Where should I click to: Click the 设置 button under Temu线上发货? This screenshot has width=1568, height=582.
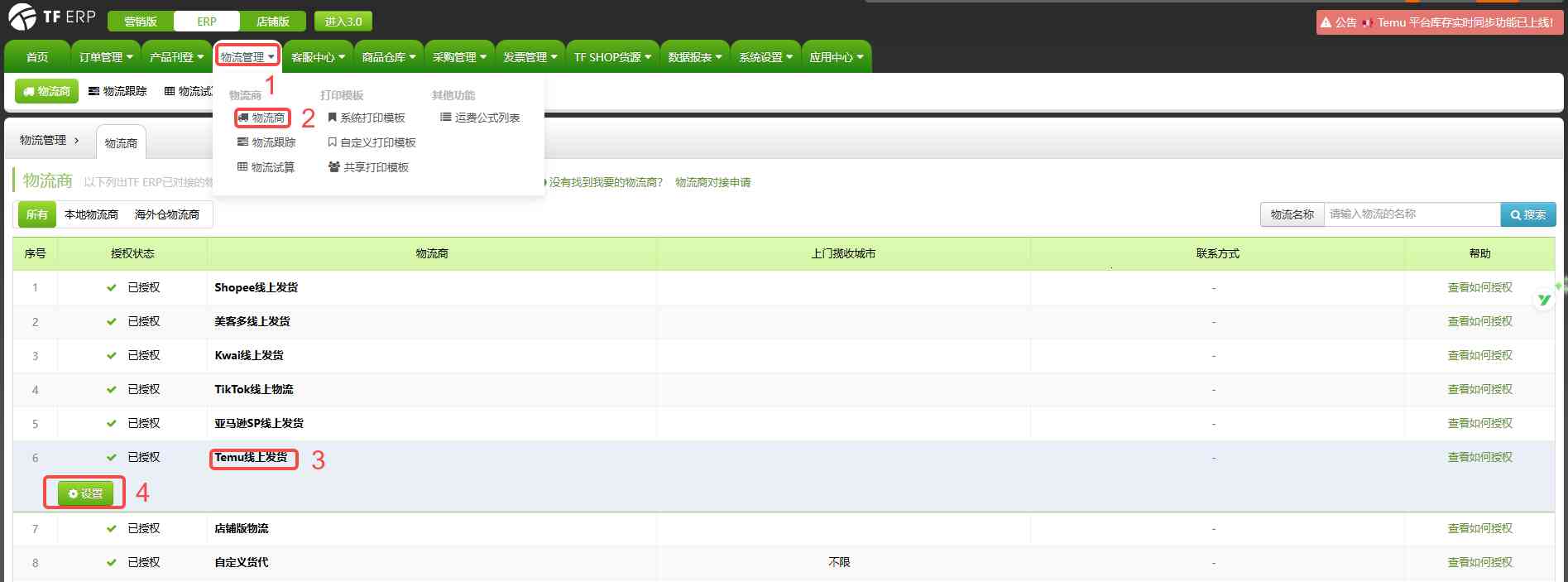coord(85,494)
